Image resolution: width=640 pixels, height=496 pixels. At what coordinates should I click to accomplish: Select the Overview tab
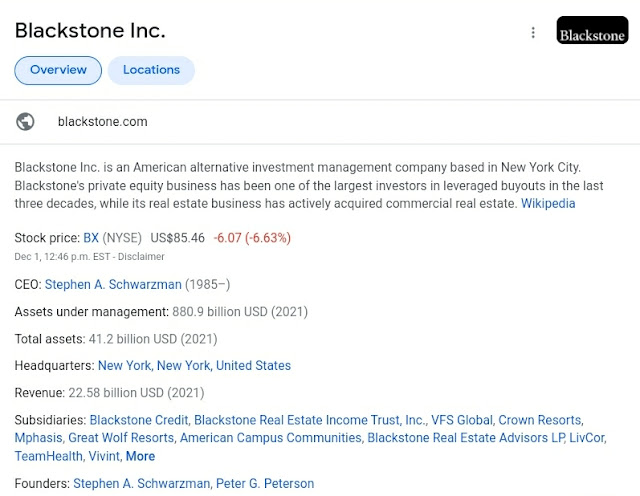[58, 70]
